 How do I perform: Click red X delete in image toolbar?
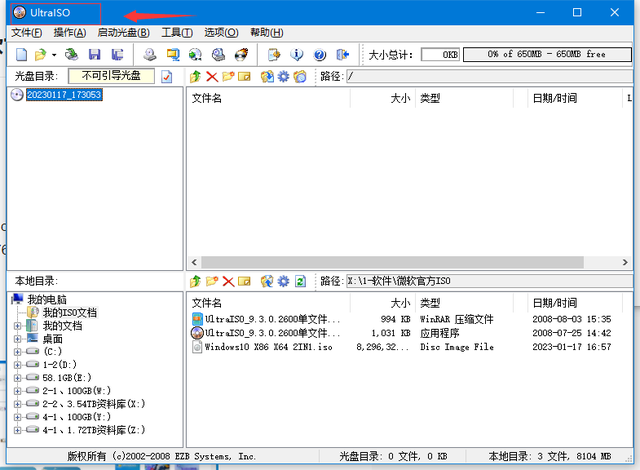click(x=212, y=76)
